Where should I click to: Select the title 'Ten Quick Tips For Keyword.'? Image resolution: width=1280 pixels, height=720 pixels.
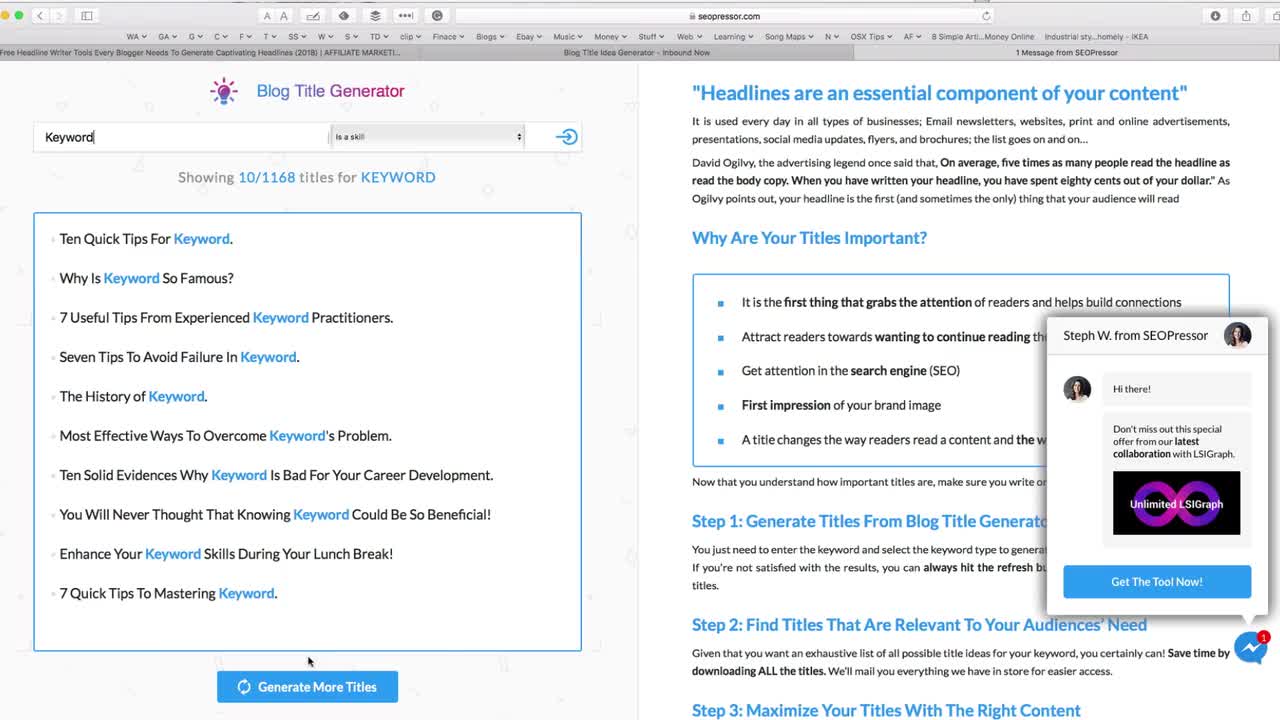click(146, 239)
